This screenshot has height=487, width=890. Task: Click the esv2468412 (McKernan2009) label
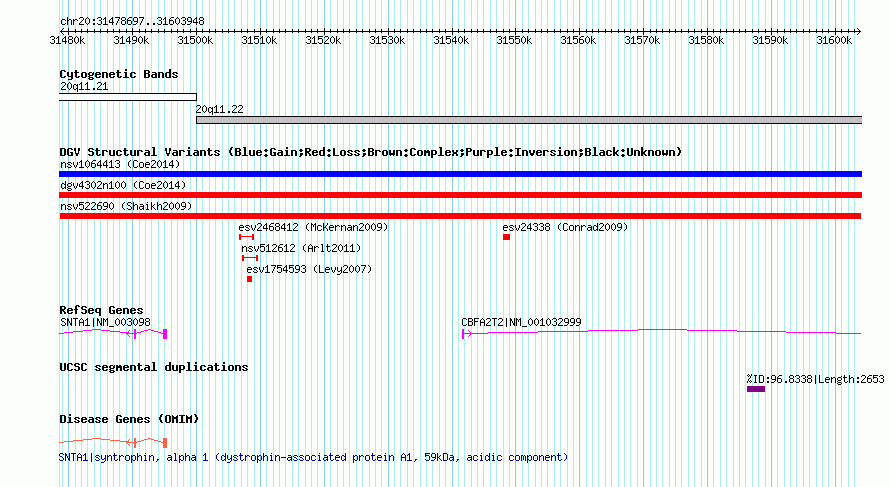313,227
